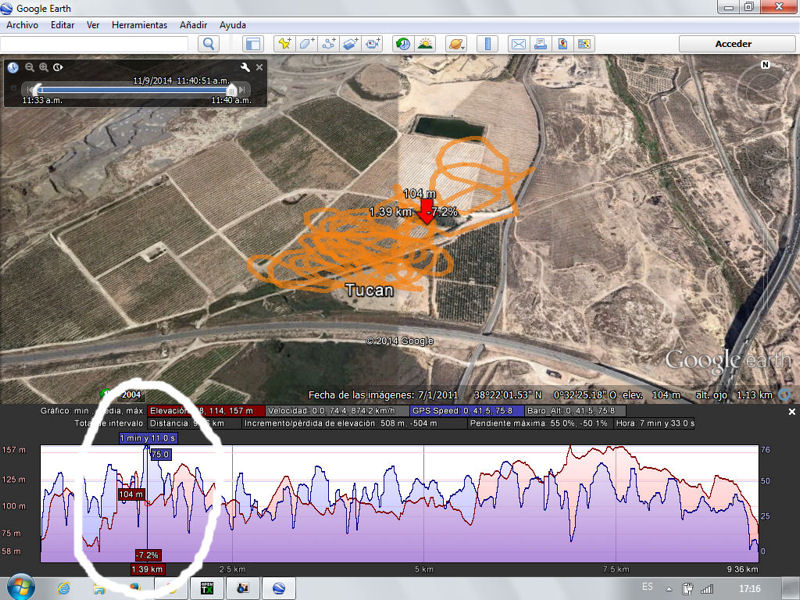Click time slider play animation clock icon
Image resolution: width=800 pixels, height=600 pixels.
[x=58, y=67]
